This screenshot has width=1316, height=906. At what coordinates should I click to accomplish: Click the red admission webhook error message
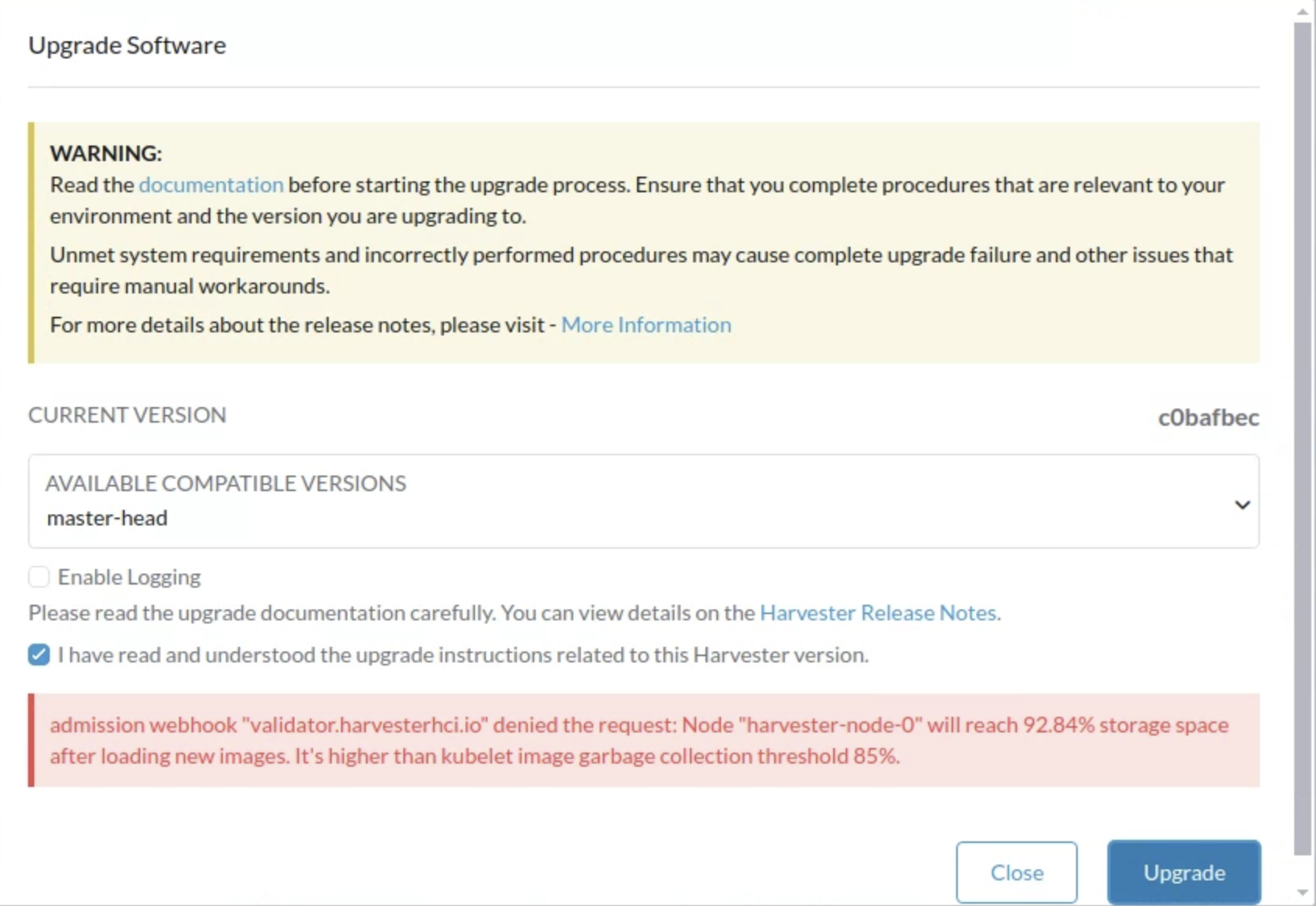pos(639,740)
